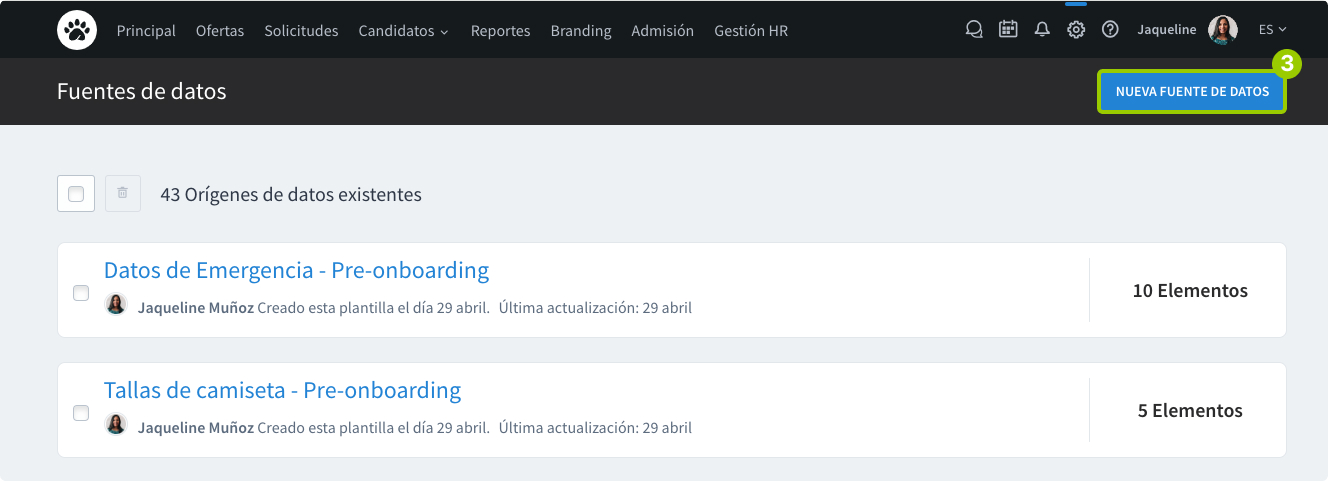This screenshot has height=481, width=1328.
Task: Click the 10 Elementos count cell
Action: 1189,291
